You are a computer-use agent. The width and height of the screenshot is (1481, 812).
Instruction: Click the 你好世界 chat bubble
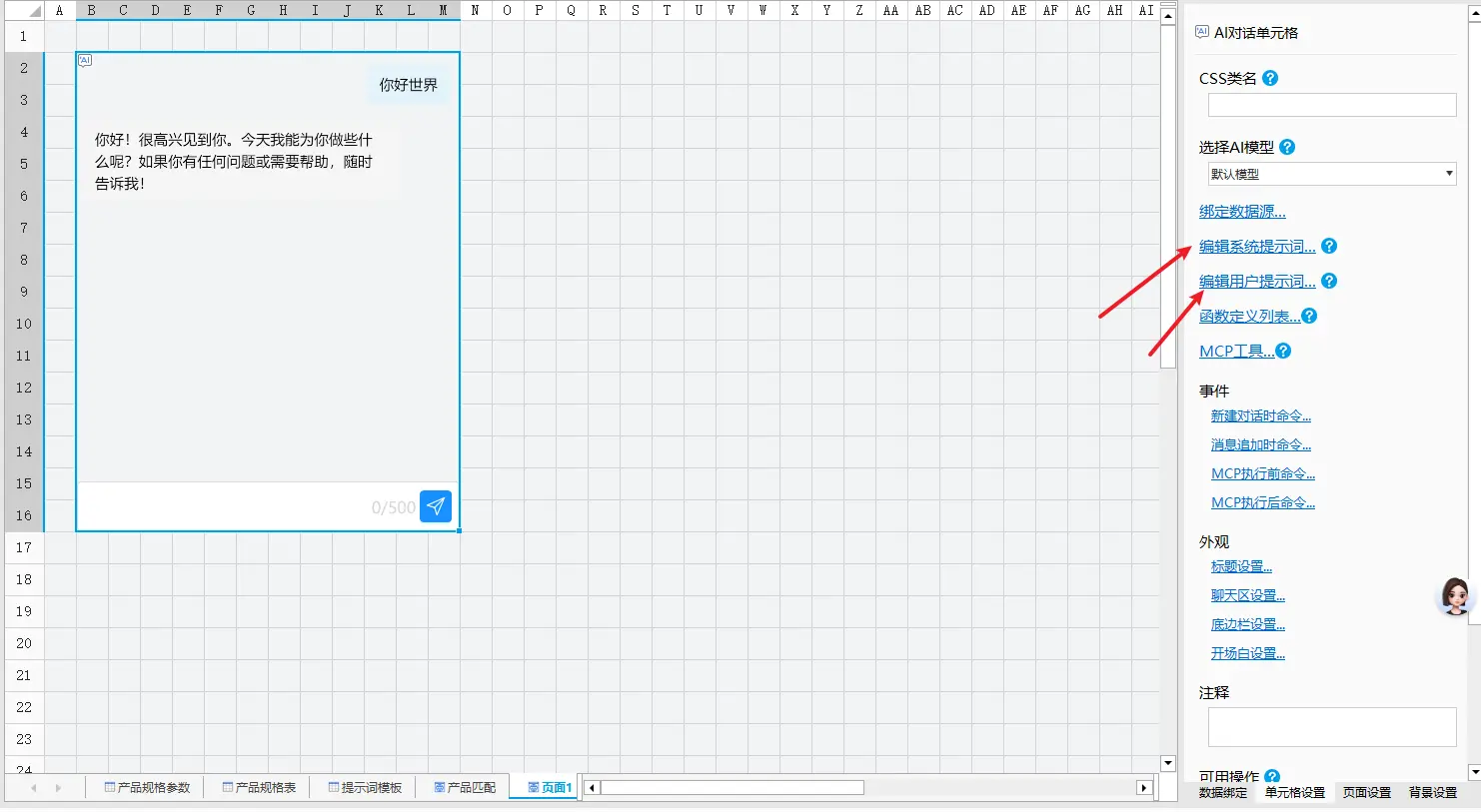408,85
